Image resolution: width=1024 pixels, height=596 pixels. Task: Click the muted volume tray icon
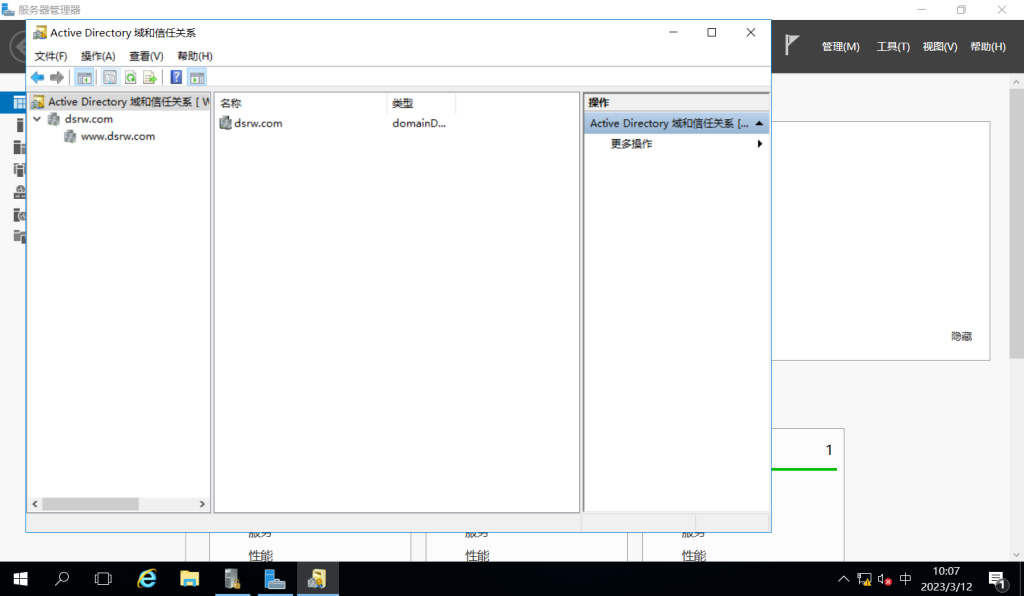[x=885, y=579]
